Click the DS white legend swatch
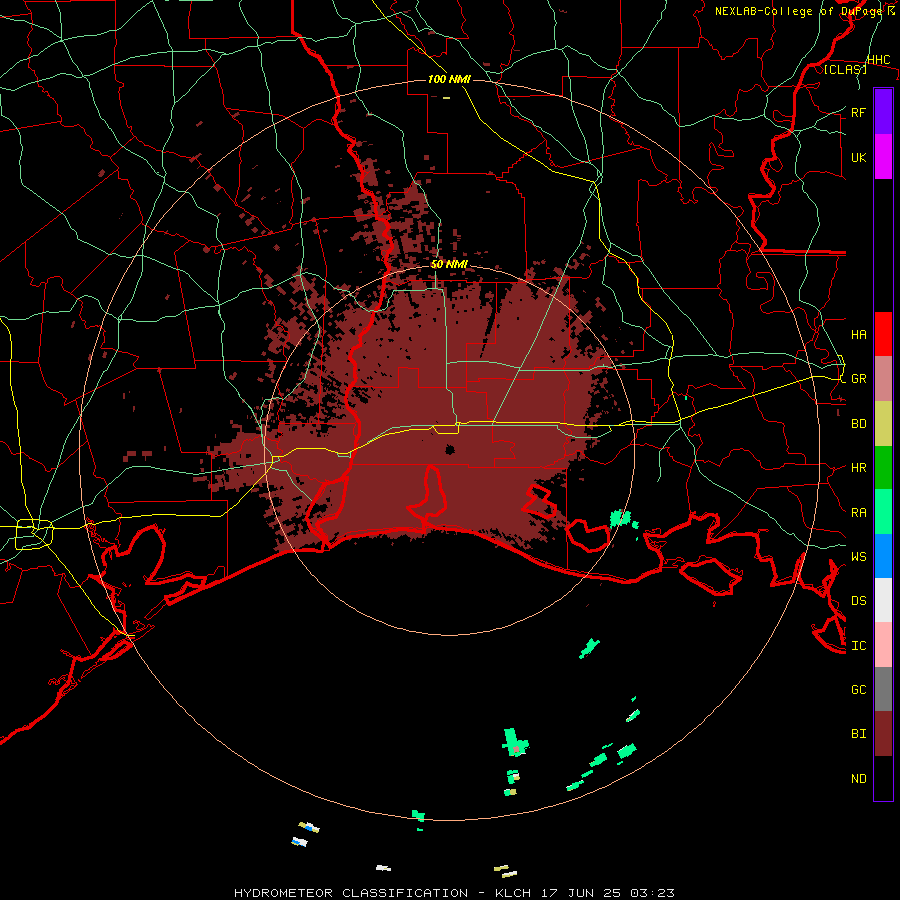This screenshot has height=900, width=900. tap(883, 600)
